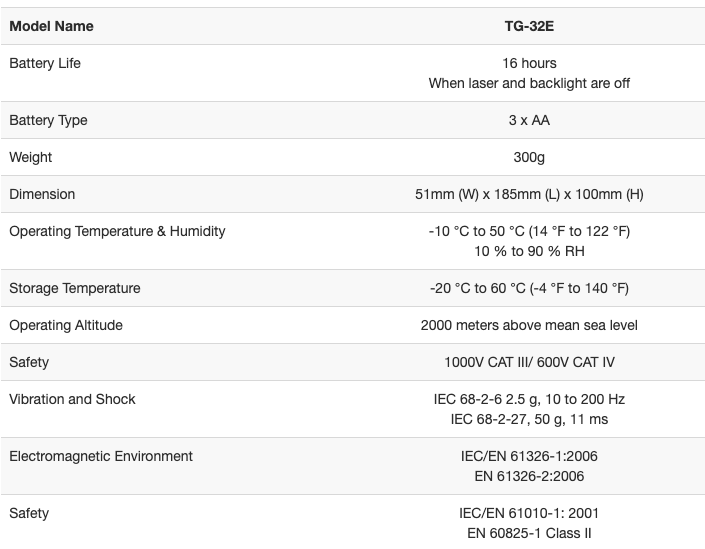Click the laser and backlight note

tap(529, 83)
